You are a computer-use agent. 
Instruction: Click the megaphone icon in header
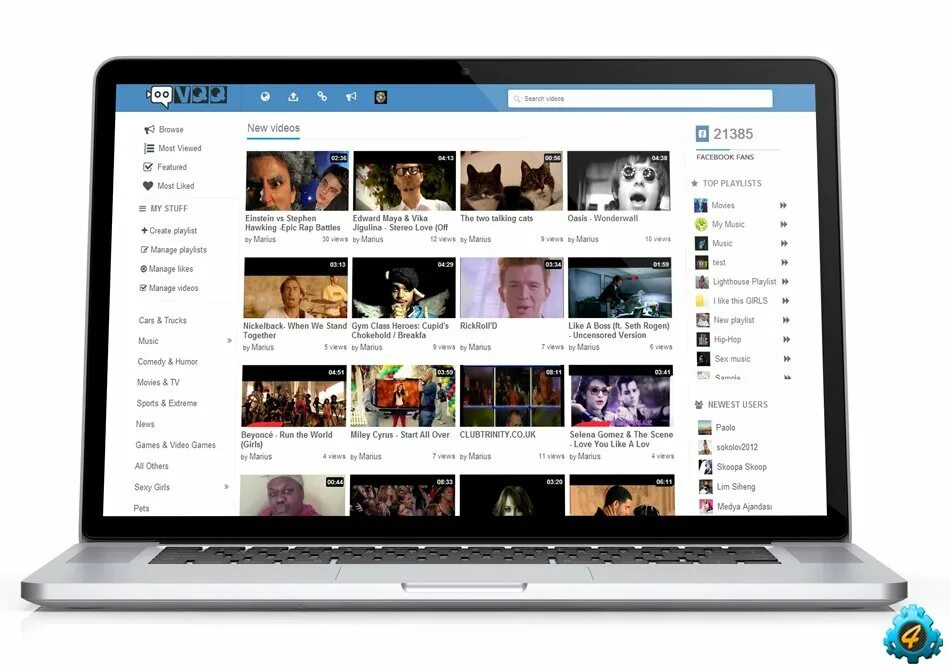click(351, 97)
